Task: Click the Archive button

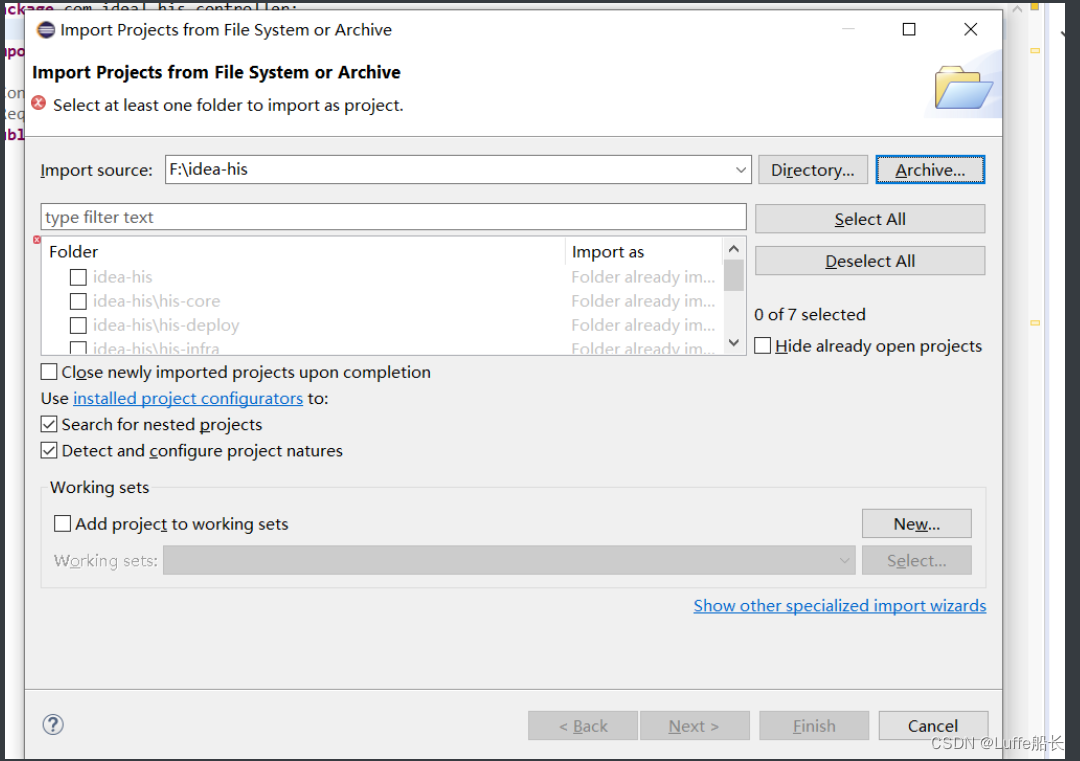Action: (930, 169)
